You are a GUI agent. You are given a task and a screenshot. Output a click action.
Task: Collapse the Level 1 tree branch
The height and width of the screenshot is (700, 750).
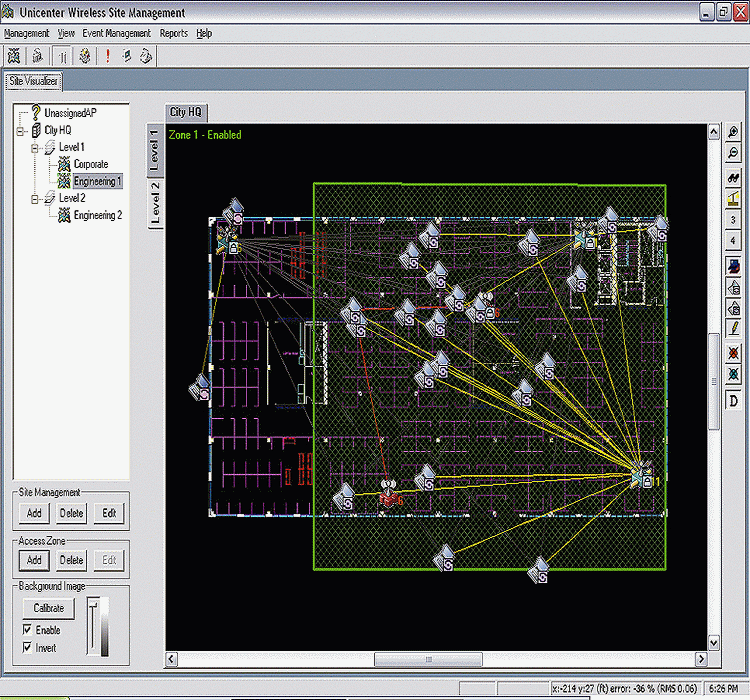(x=34, y=148)
